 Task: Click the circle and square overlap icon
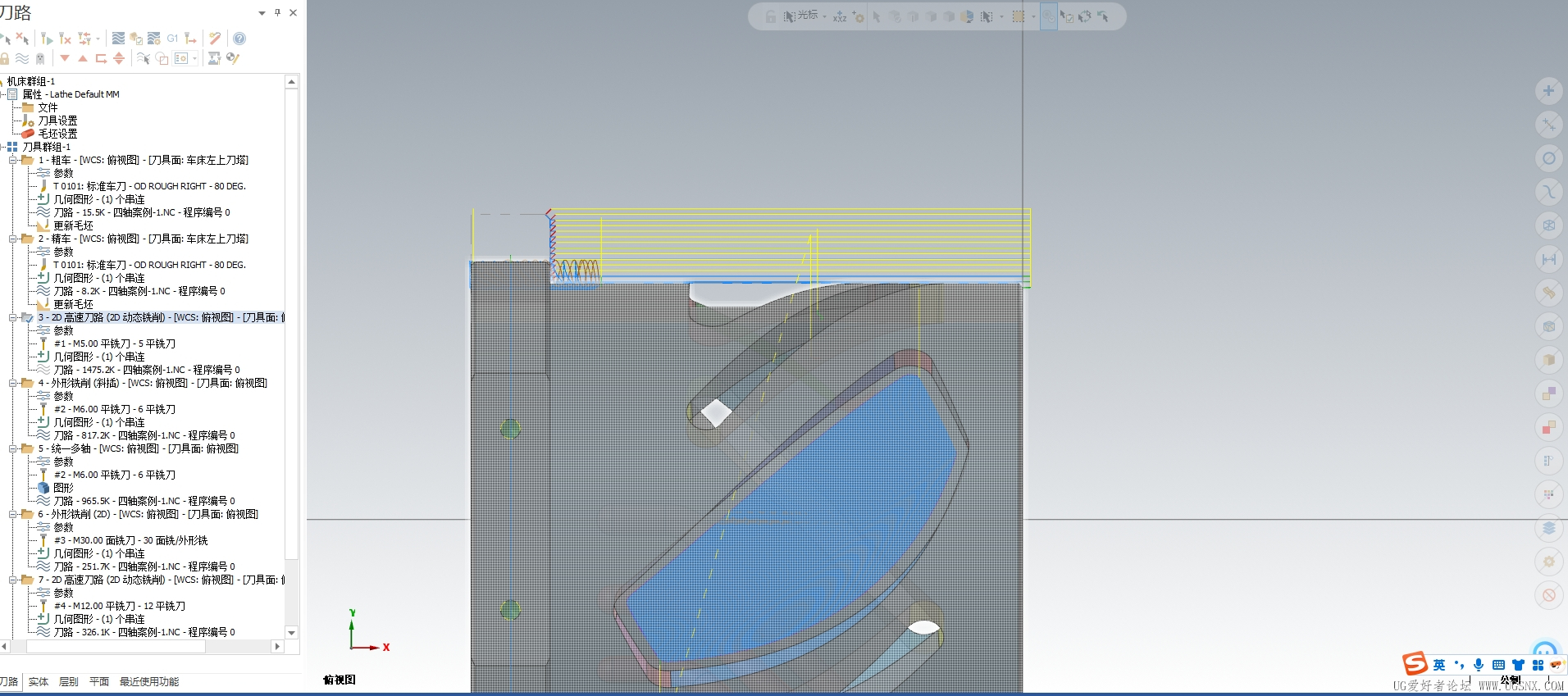tap(162, 58)
